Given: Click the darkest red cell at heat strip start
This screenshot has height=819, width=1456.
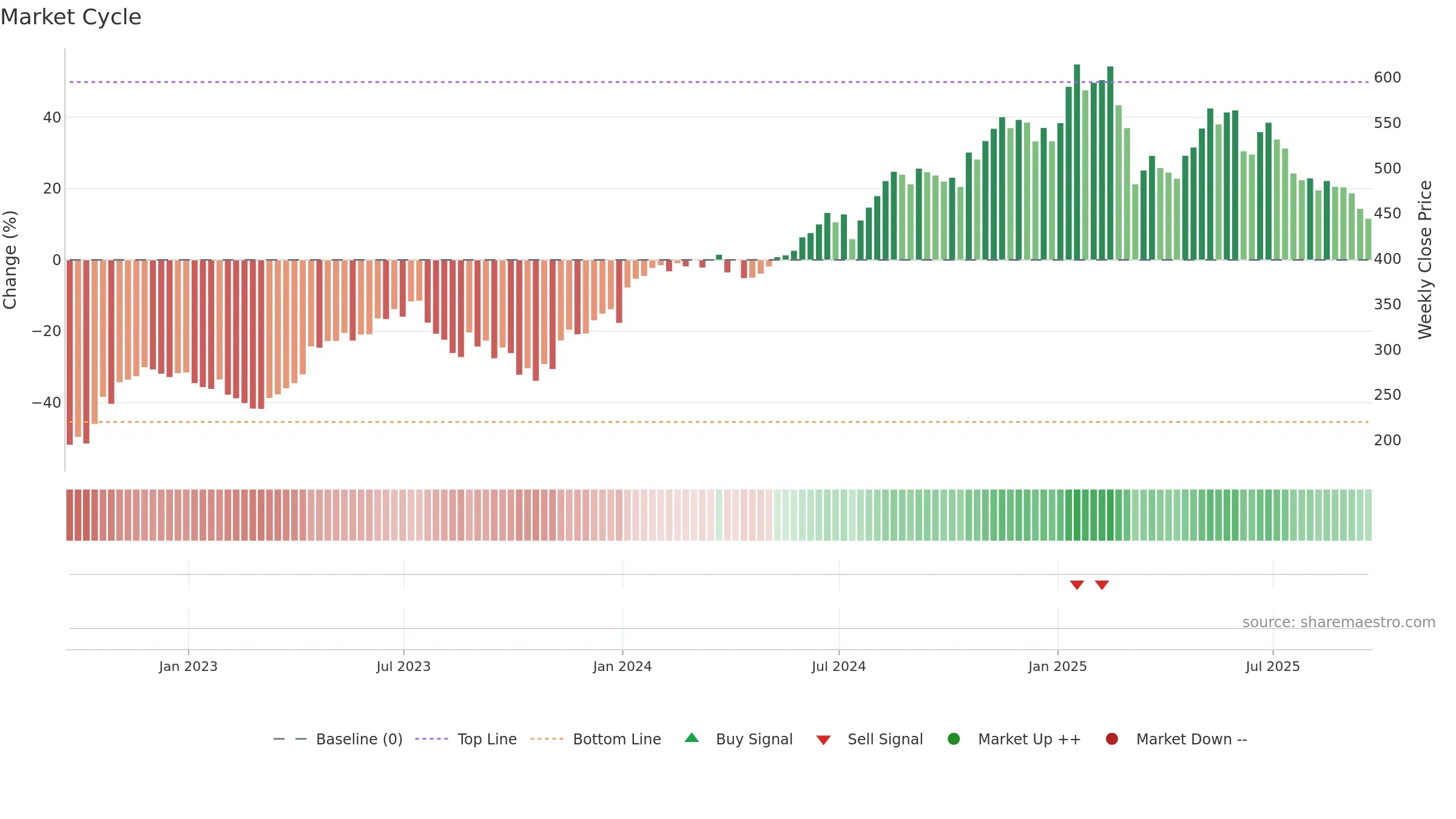Looking at the screenshot, I should coord(70,515).
